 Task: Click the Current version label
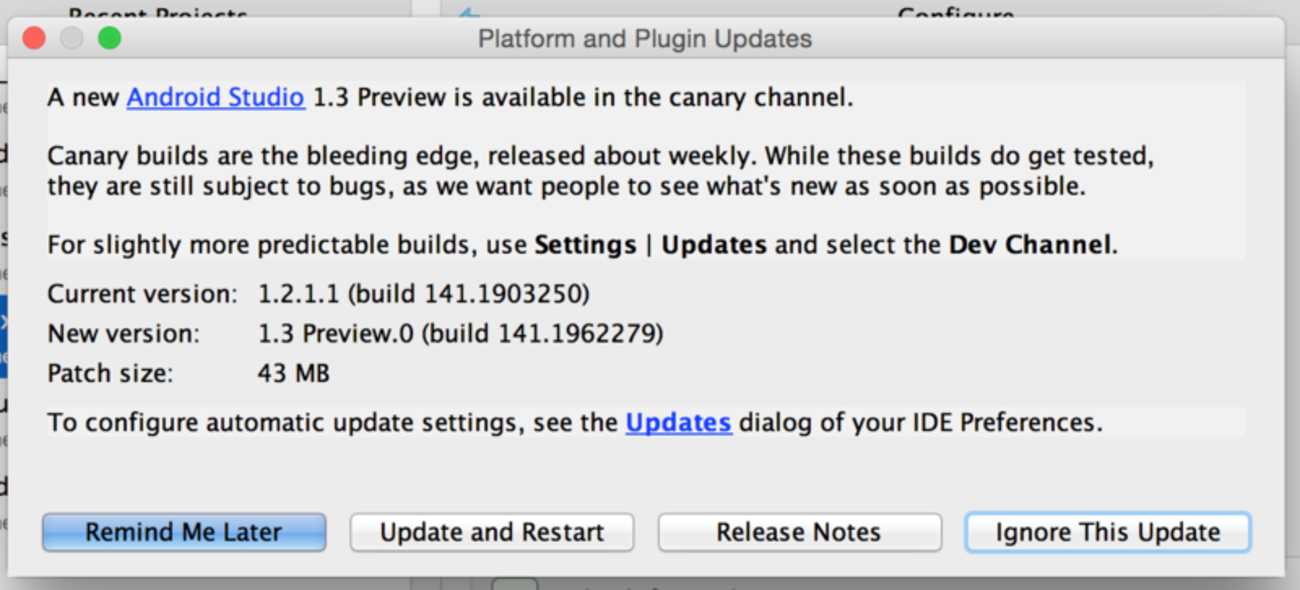142,294
